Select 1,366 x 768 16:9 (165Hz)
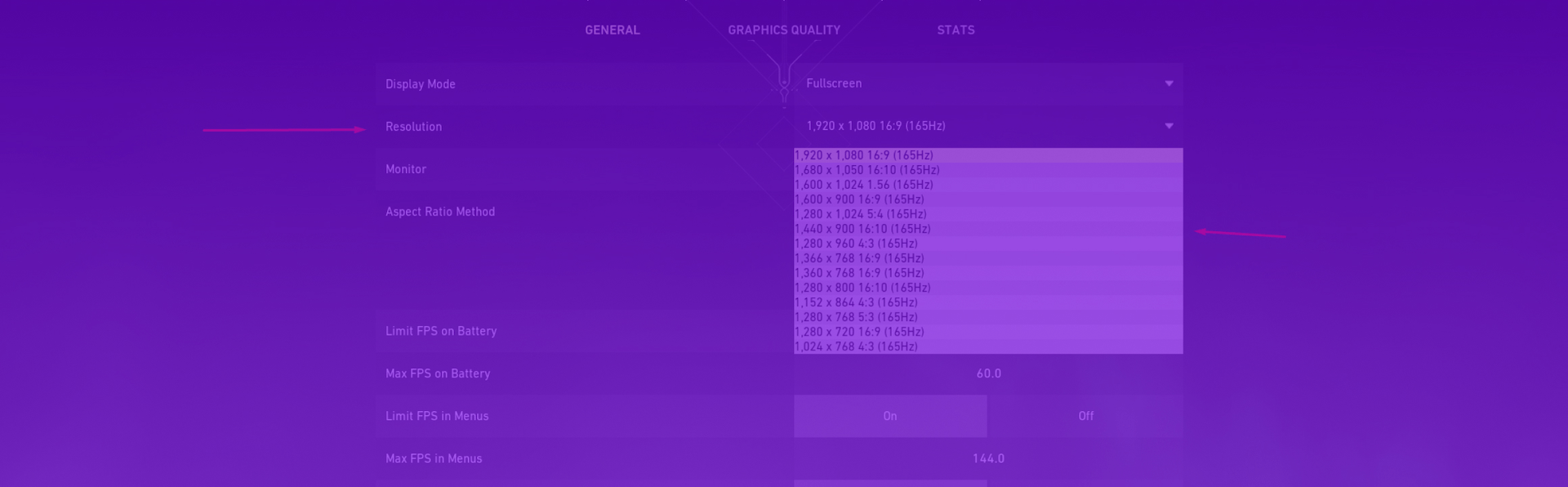The width and height of the screenshot is (1568, 487). pos(988,258)
